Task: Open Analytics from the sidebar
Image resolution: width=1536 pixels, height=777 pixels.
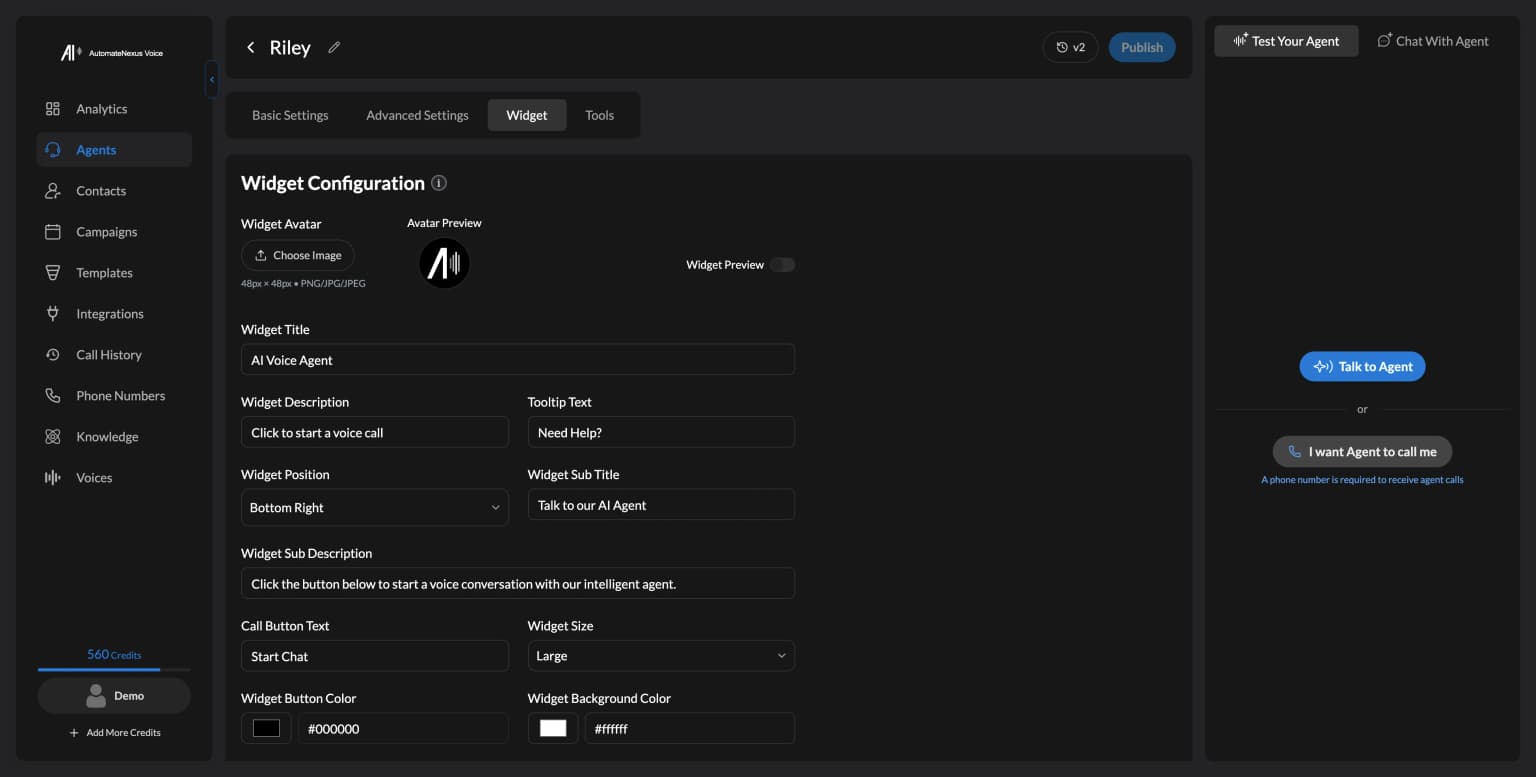Action: [x=114, y=109]
